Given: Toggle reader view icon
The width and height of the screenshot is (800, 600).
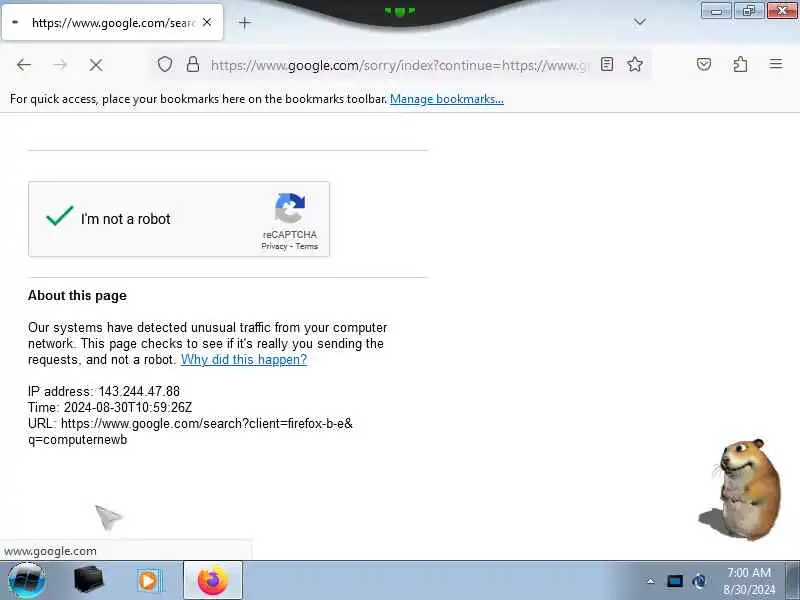Looking at the screenshot, I should (x=607, y=64).
